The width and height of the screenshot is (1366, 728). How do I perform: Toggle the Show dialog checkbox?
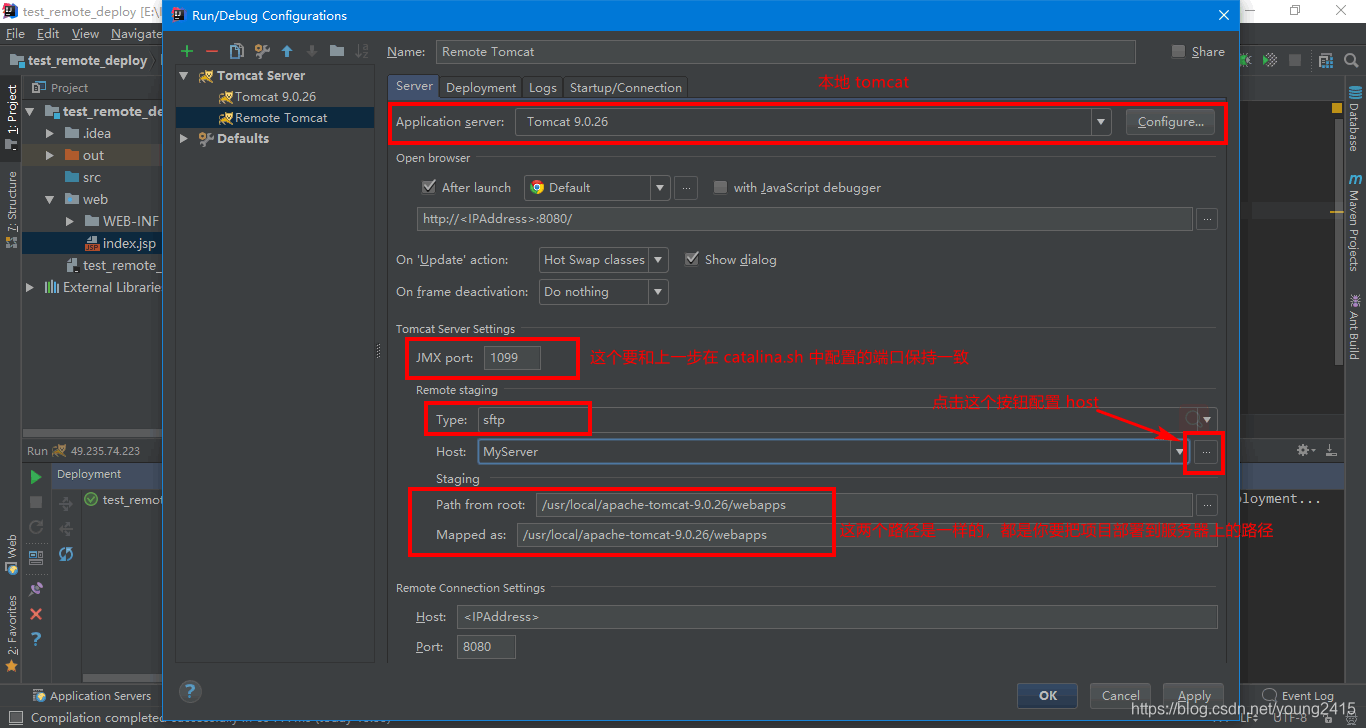click(x=691, y=259)
